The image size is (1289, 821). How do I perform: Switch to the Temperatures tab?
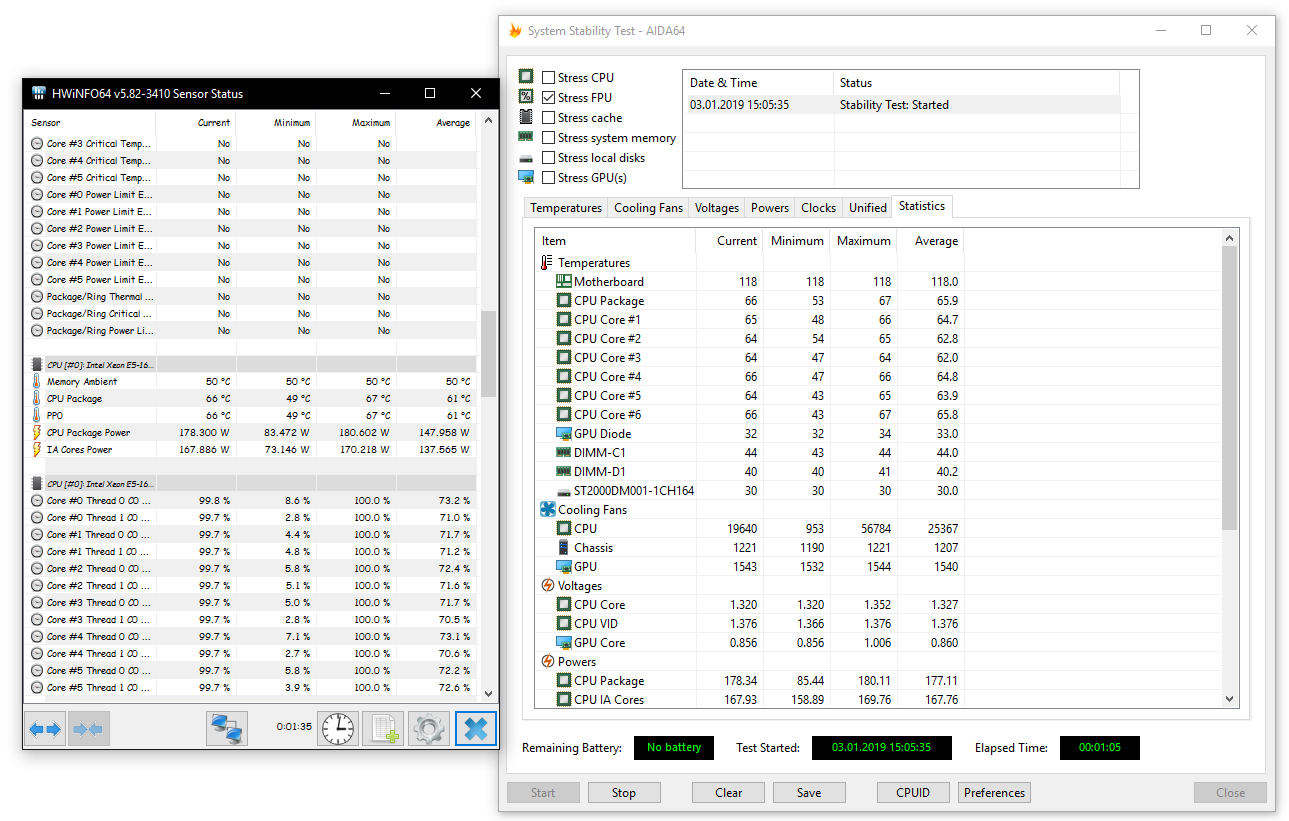(566, 208)
